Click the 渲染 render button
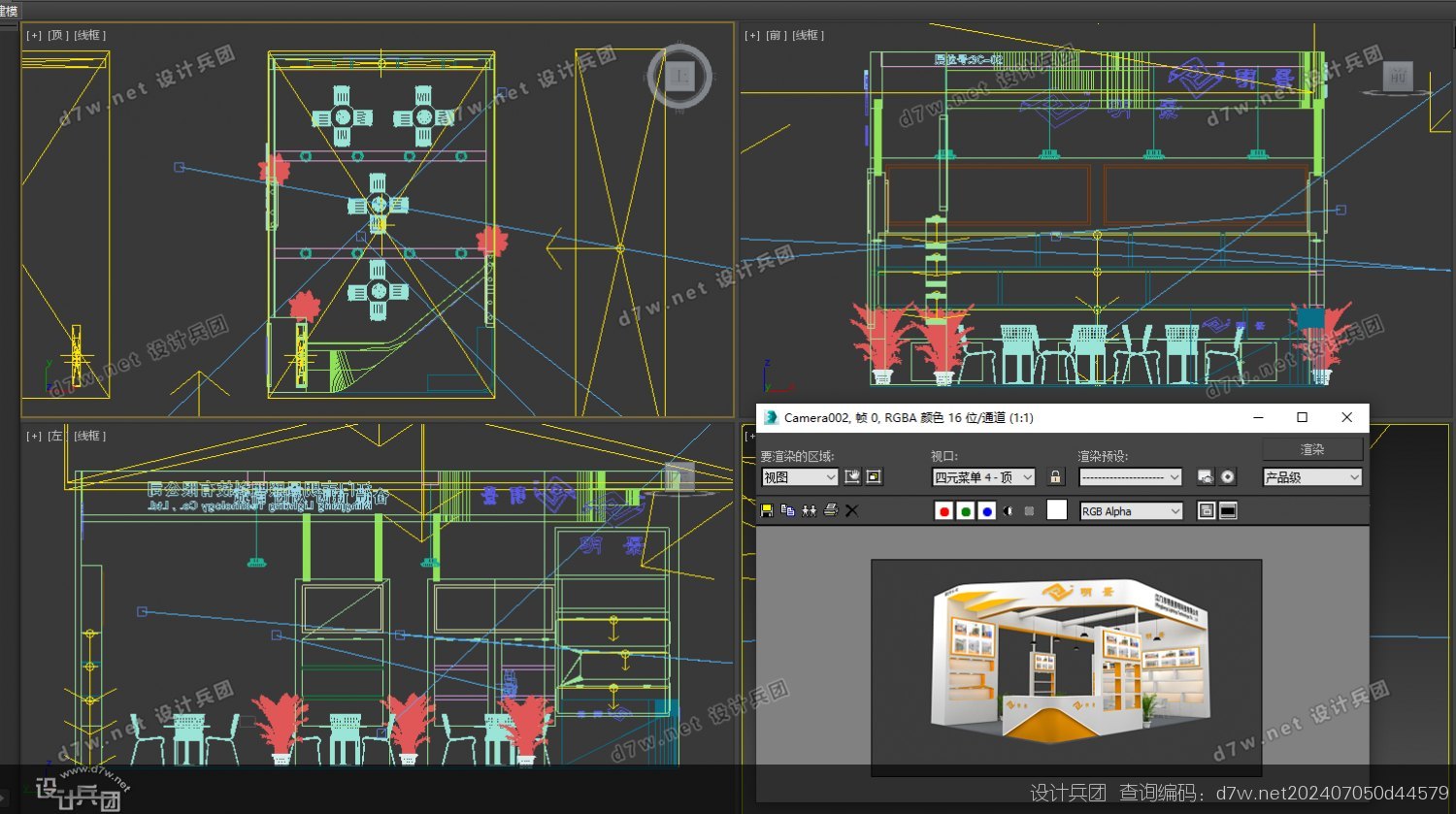Screen dimensions: 1456x814 pyautogui.click(x=1312, y=449)
